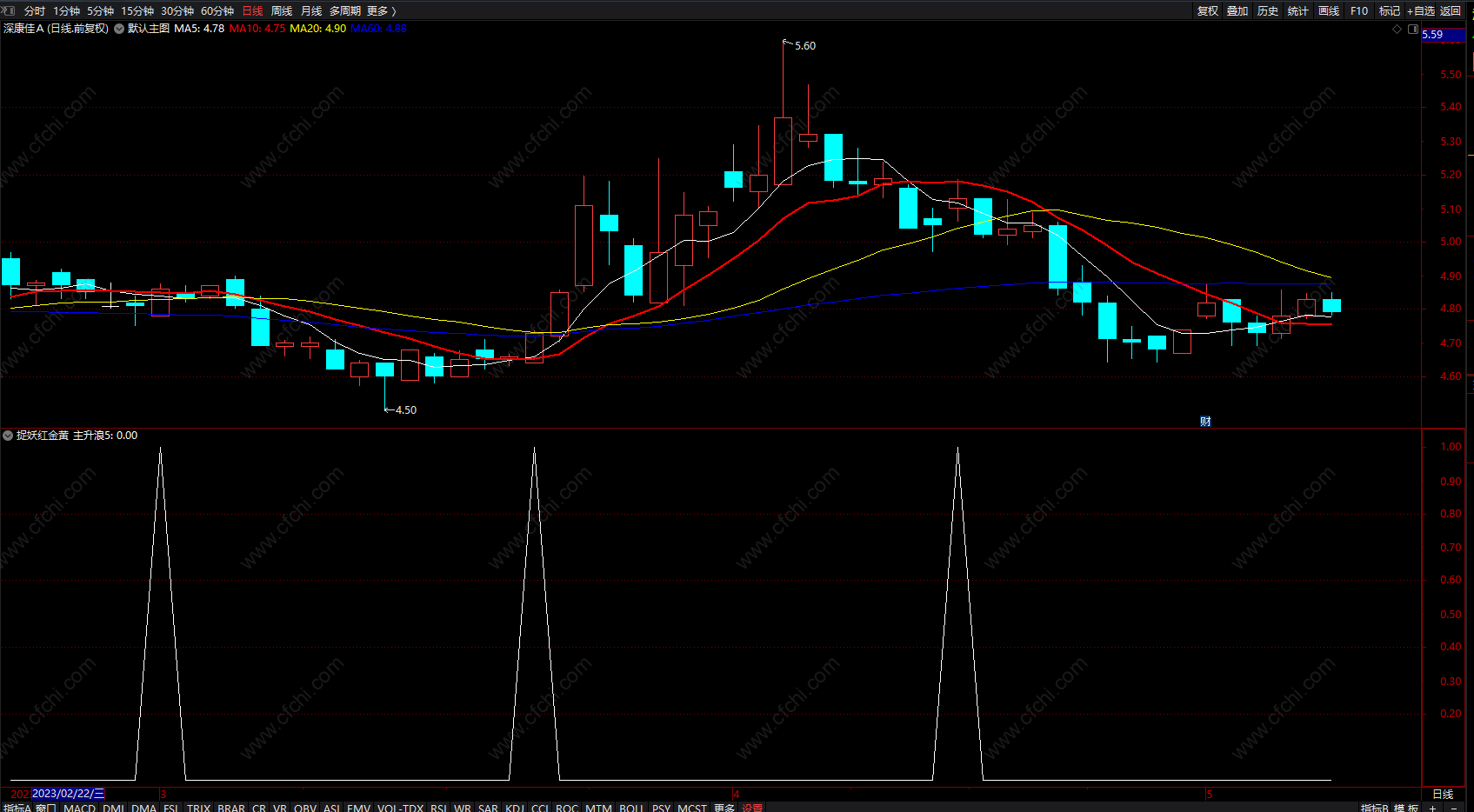
Task: Select MACD indicator in bottom bar
Action: click(80, 808)
